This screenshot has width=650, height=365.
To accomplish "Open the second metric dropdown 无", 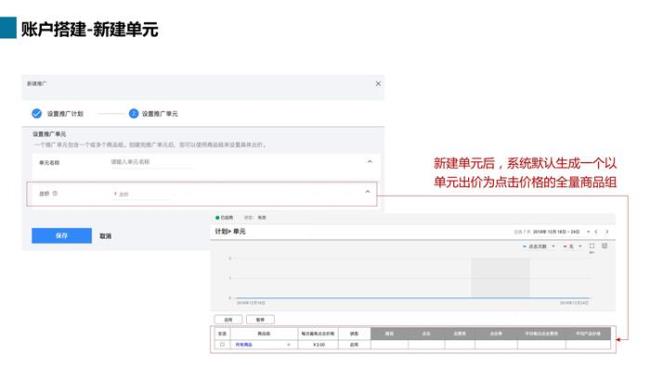I will [x=572, y=246].
